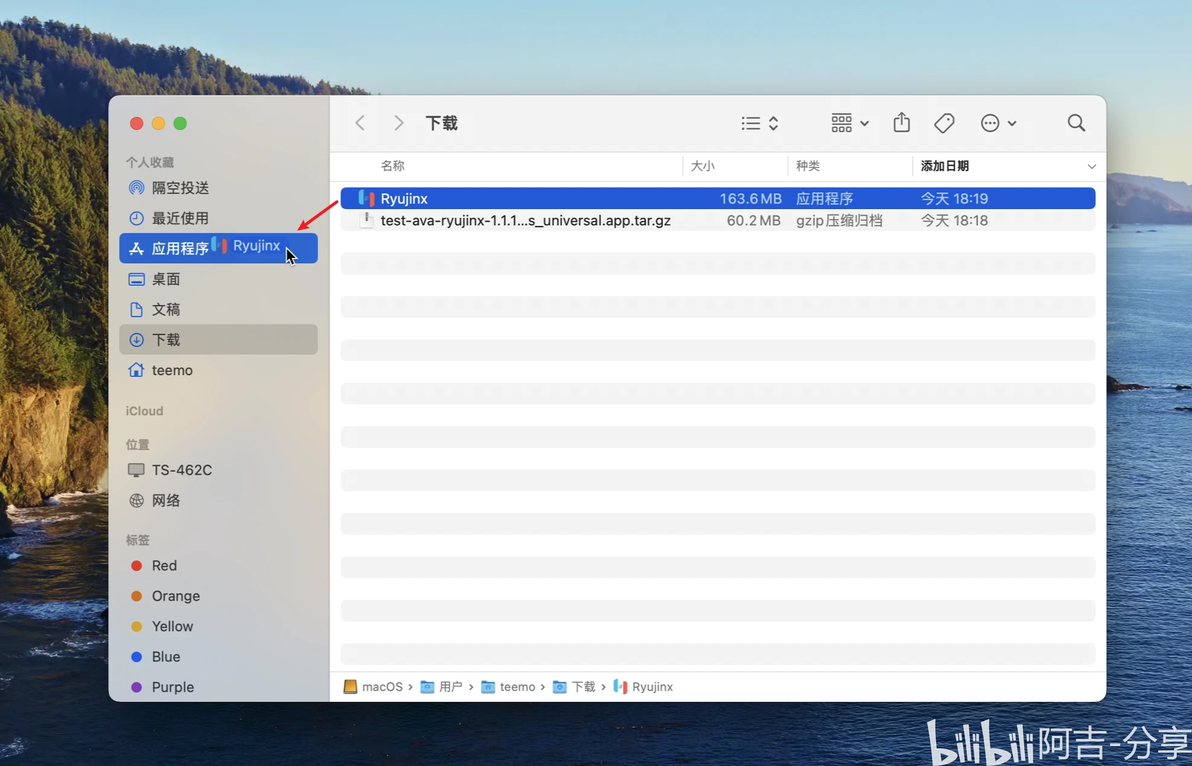Open 网络 in sidebar
This screenshot has width=1192, height=766.
click(218, 500)
